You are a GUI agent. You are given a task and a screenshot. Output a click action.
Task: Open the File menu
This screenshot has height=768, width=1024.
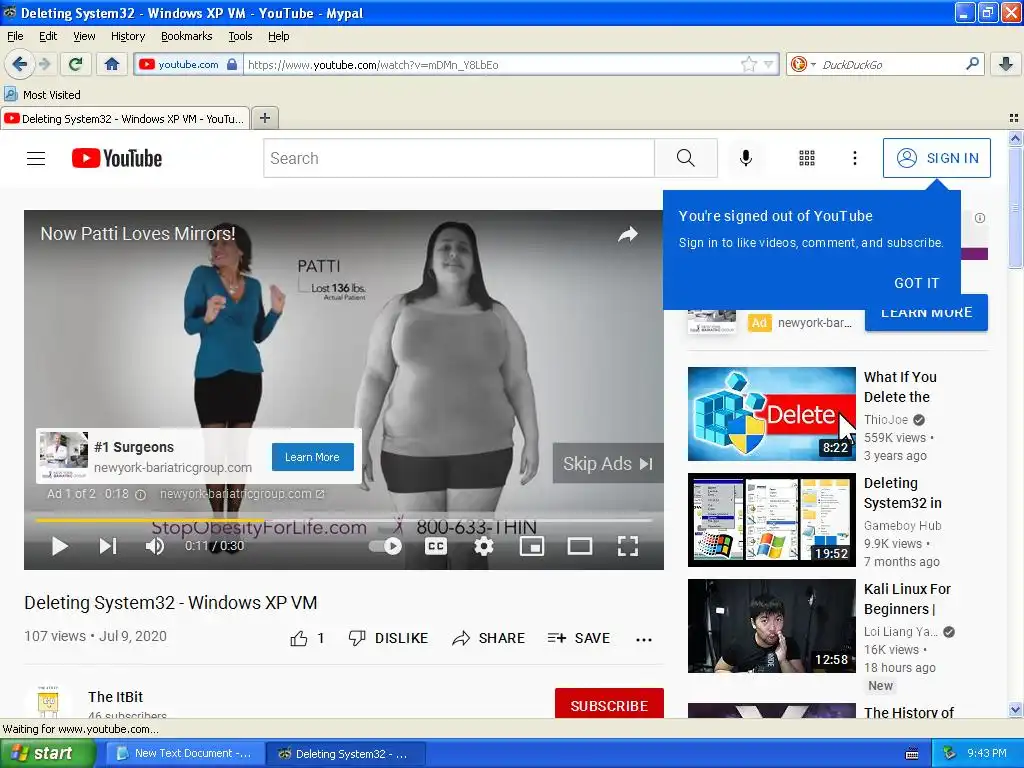15,37
